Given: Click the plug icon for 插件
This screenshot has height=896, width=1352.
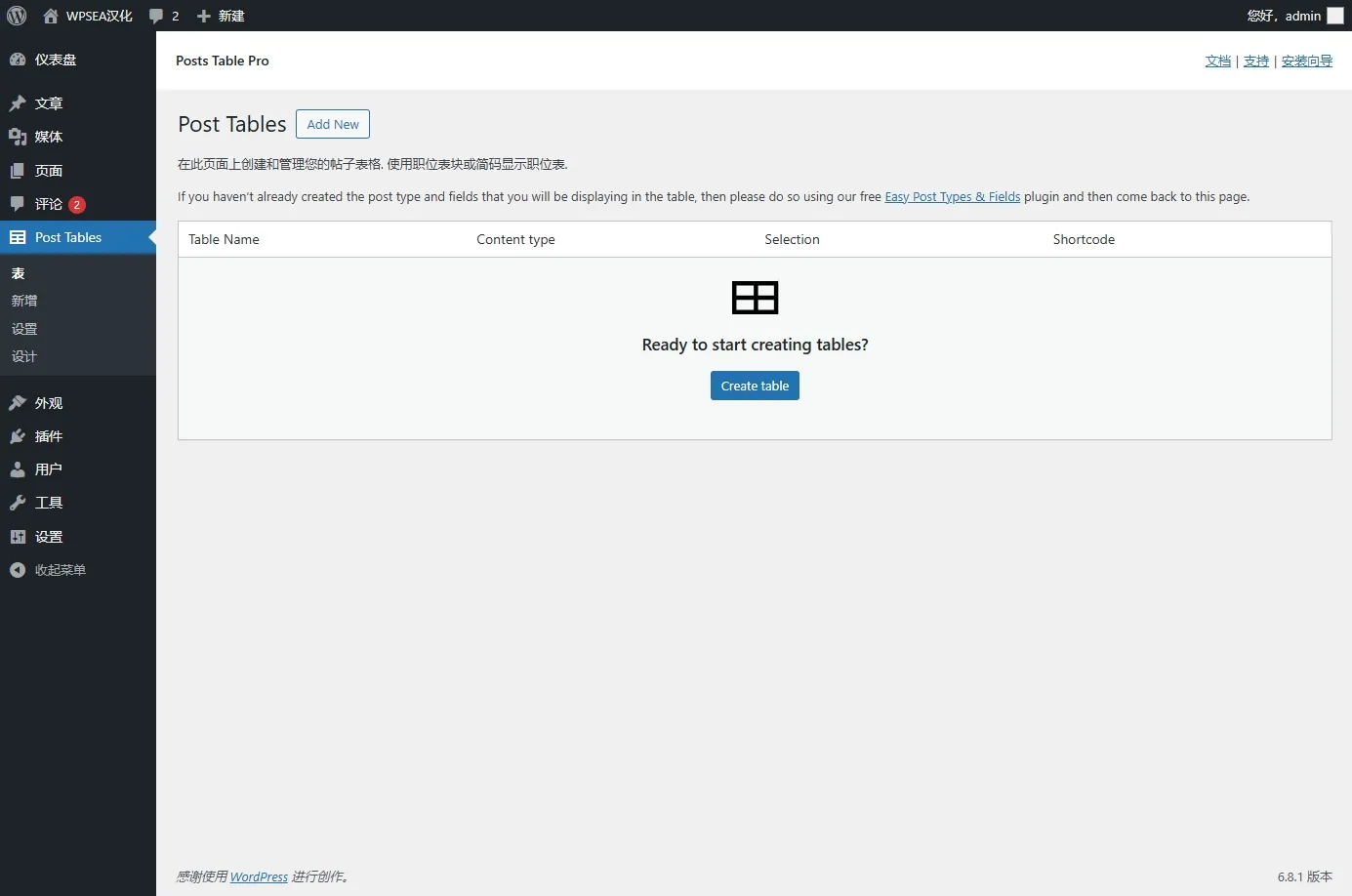Looking at the screenshot, I should tap(18, 436).
